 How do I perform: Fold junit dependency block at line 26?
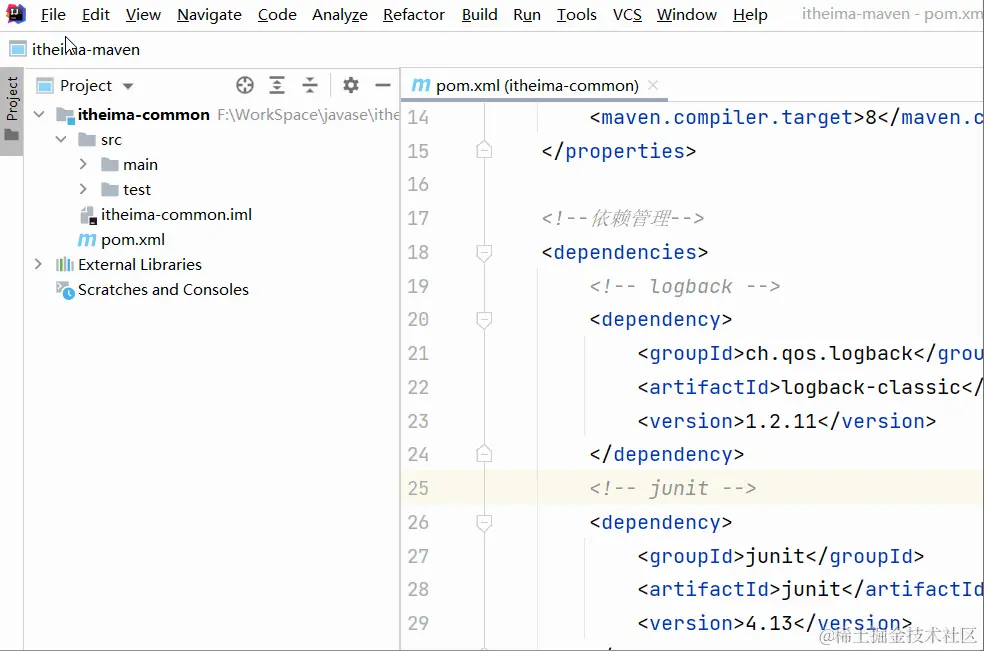point(484,522)
